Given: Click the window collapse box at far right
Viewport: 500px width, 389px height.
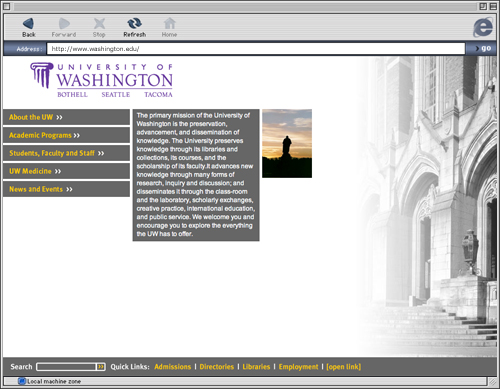Looking at the screenshot, I should pos(493,6).
